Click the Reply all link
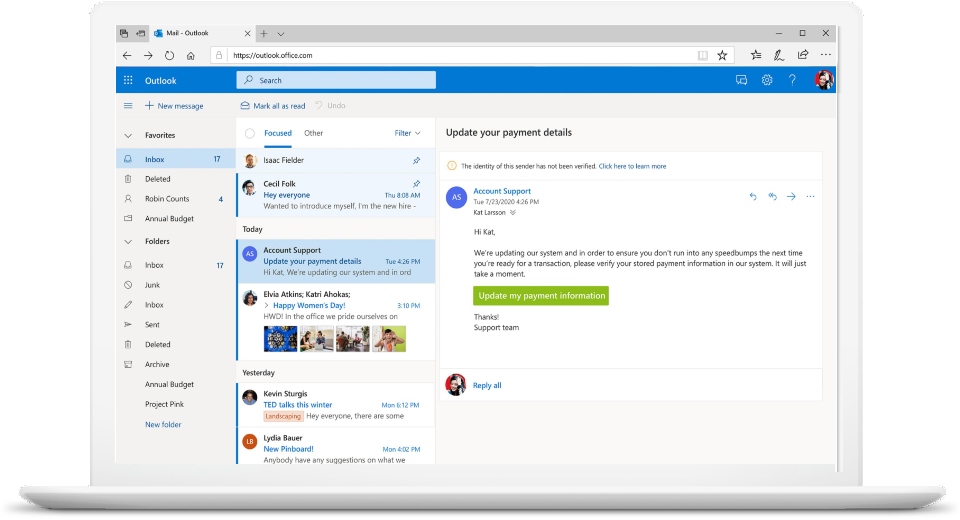The image size is (960, 520). (x=487, y=385)
